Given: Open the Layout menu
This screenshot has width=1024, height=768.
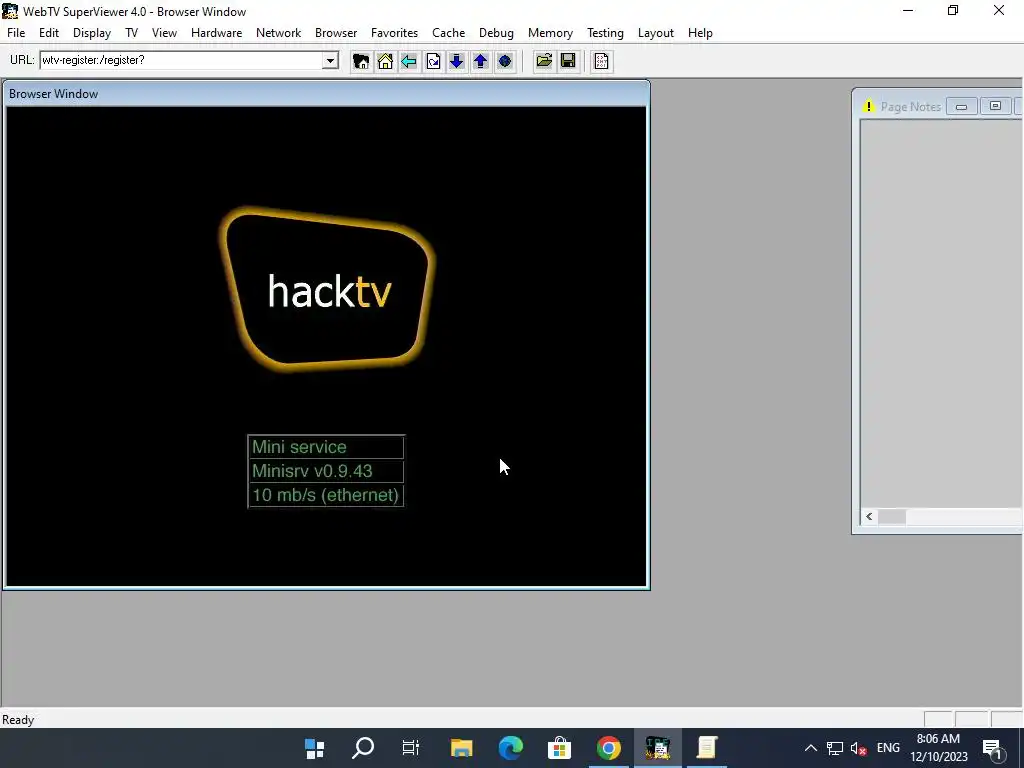Looking at the screenshot, I should [x=655, y=33].
